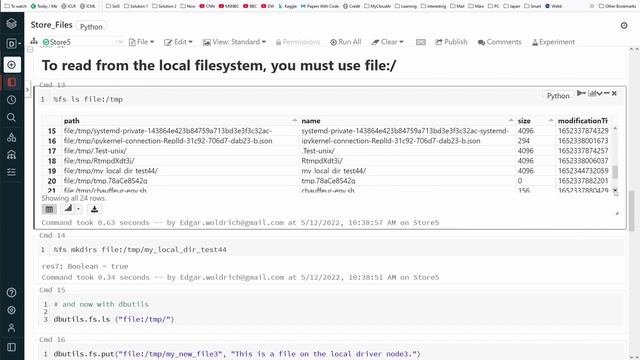Open the cell dashboard chart icon in Cmd 13
Screen dimensions: 640x360
[x=592, y=93]
